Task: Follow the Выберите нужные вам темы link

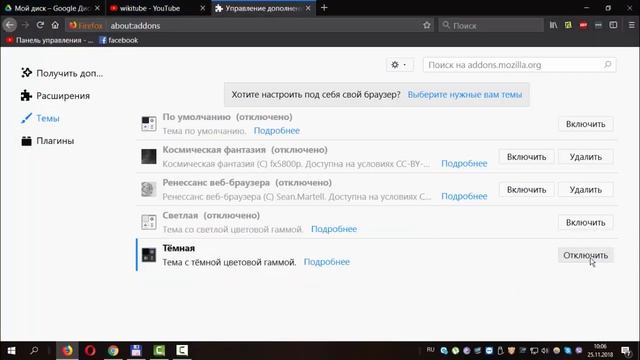Action: click(464, 94)
